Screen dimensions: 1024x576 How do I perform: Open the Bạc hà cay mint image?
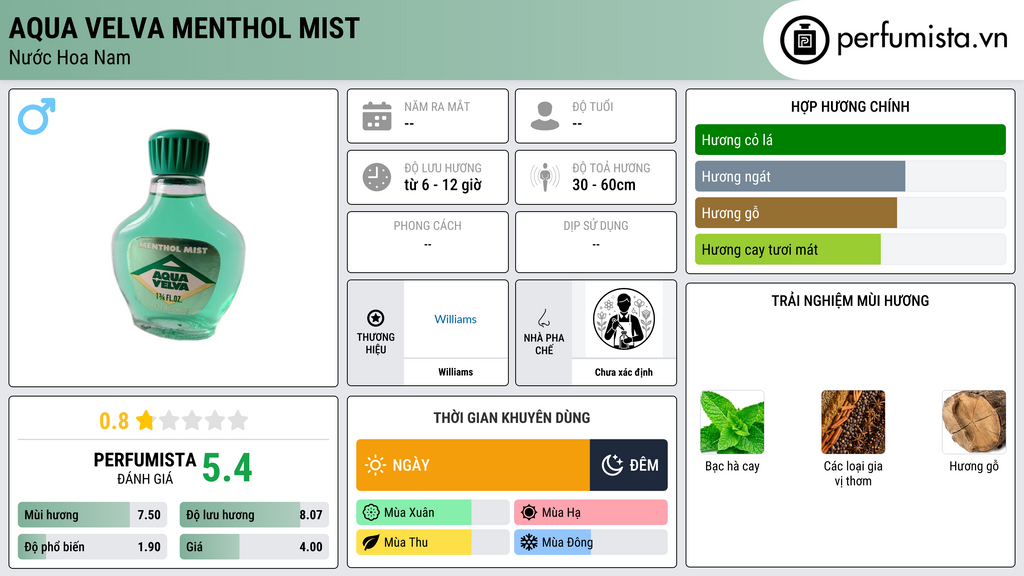point(732,422)
